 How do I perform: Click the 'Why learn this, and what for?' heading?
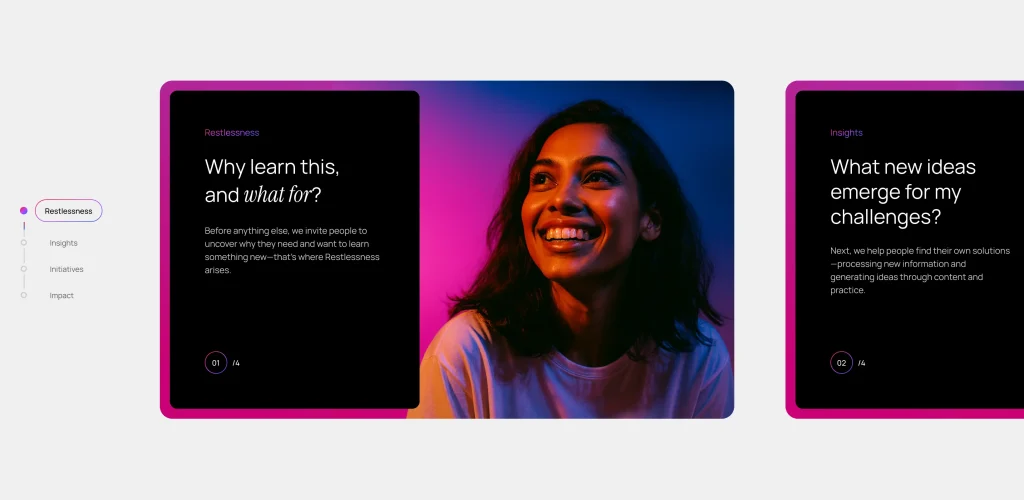tap(271, 180)
